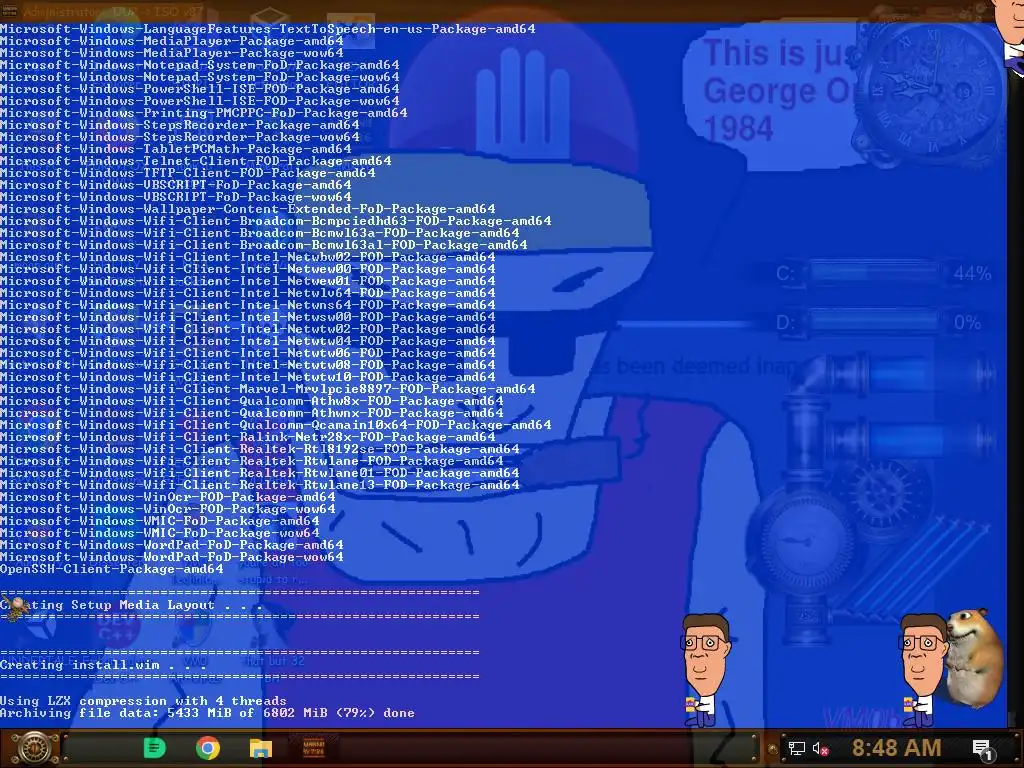This screenshot has height=768, width=1024.
Task: Show hidden tray icons arrow
Action: (x=773, y=749)
